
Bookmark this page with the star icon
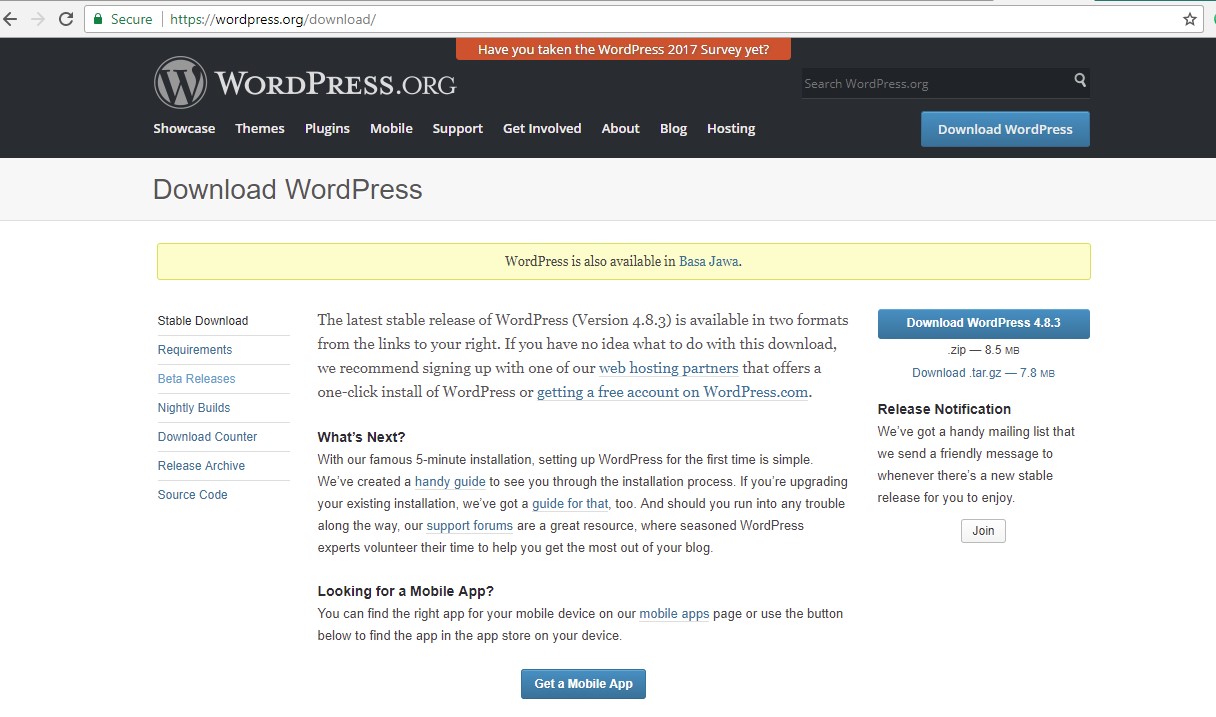[x=1189, y=19]
